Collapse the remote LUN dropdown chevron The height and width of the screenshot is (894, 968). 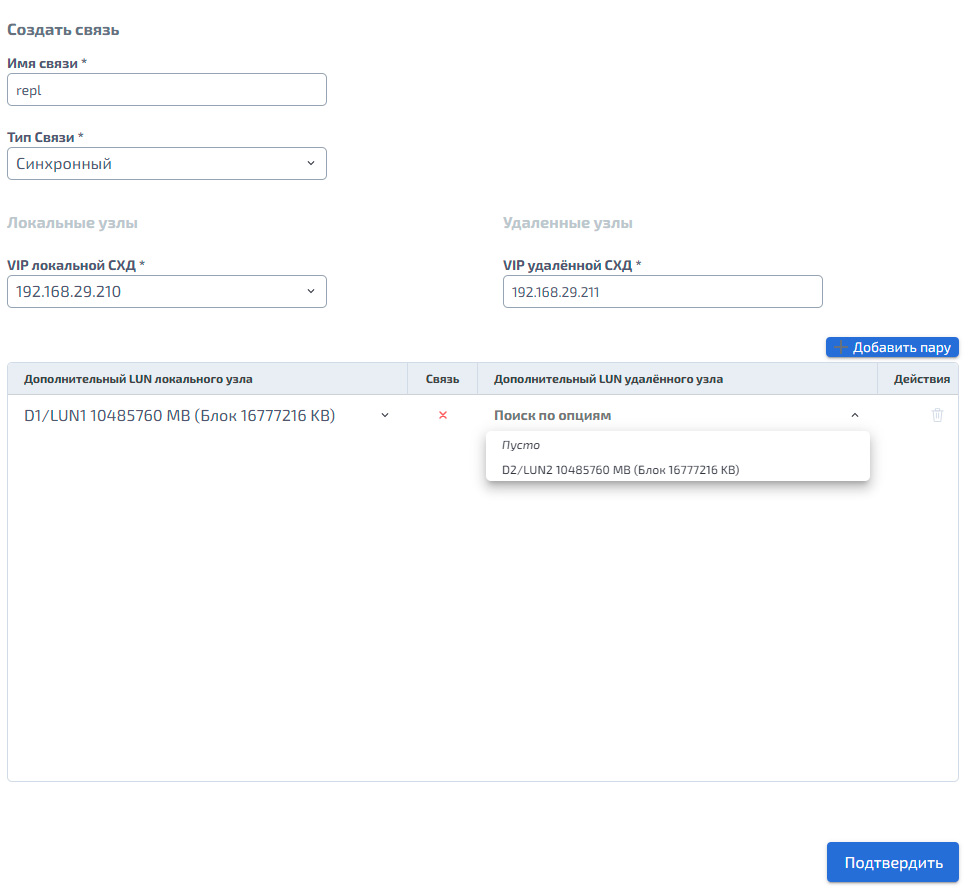coord(855,416)
